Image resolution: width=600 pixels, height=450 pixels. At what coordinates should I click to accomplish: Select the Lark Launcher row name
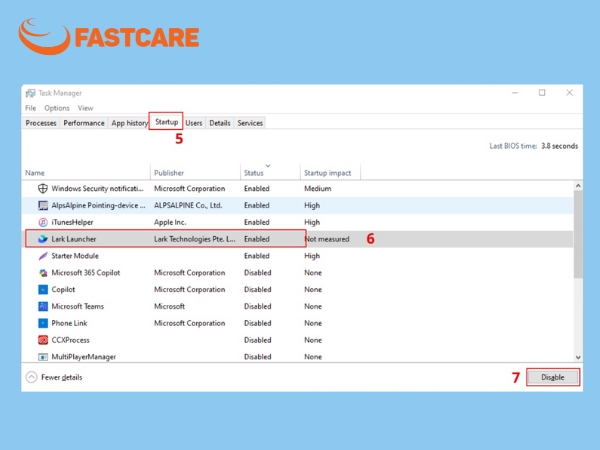[x=74, y=239]
